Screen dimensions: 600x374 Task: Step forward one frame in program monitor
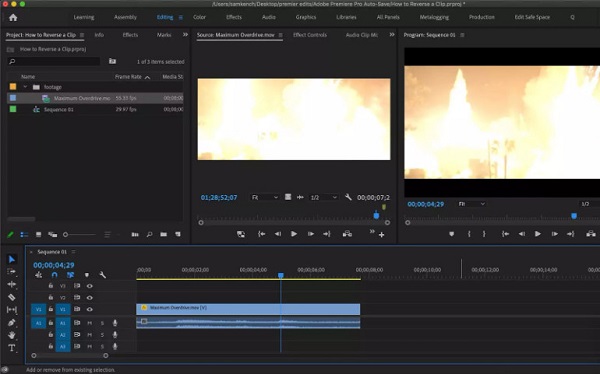[x=554, y=234]
